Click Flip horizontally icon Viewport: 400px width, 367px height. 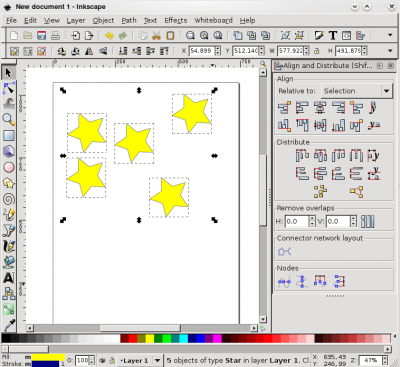(89, 51)
